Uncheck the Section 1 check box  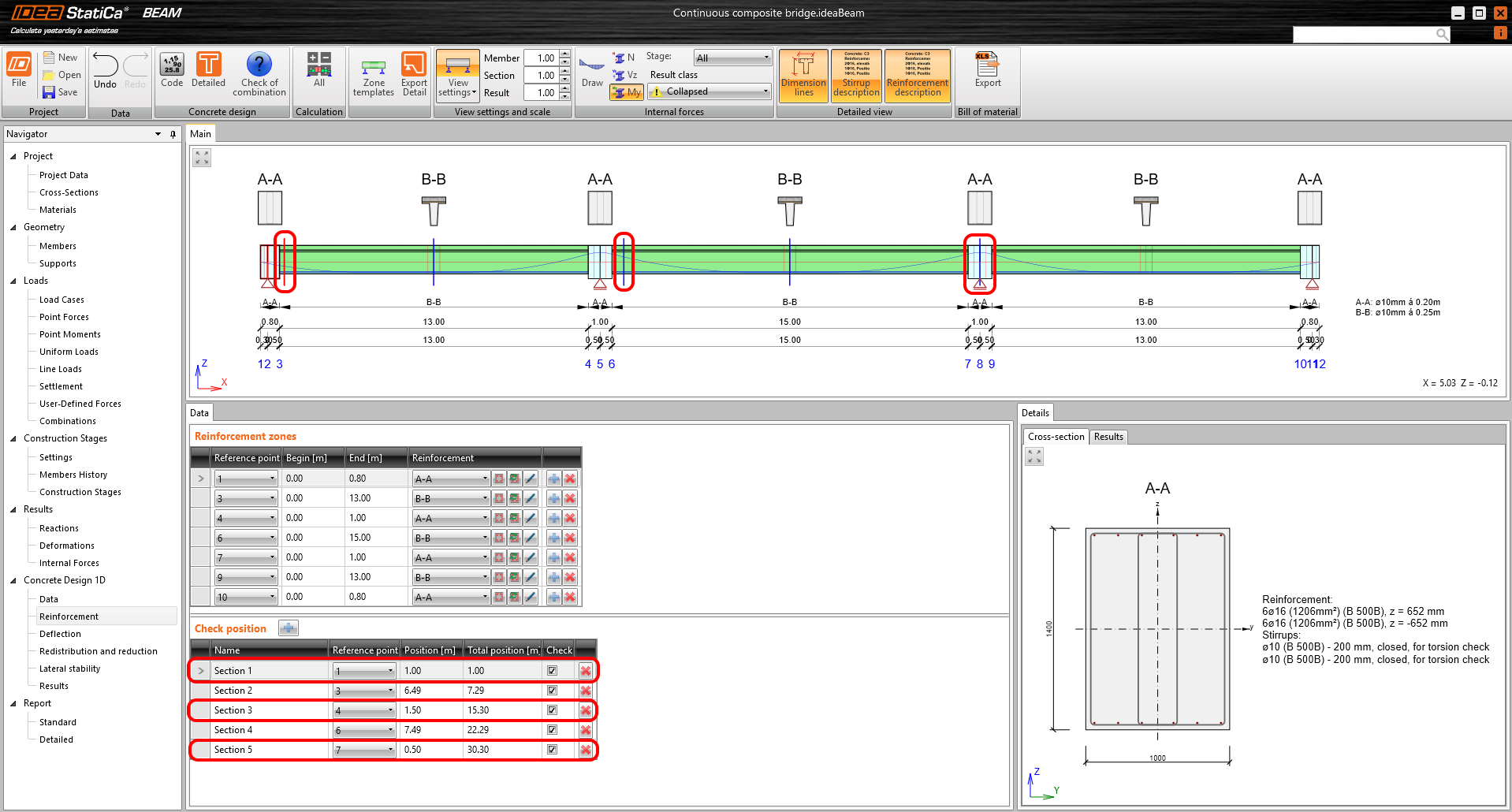(552, 671)
